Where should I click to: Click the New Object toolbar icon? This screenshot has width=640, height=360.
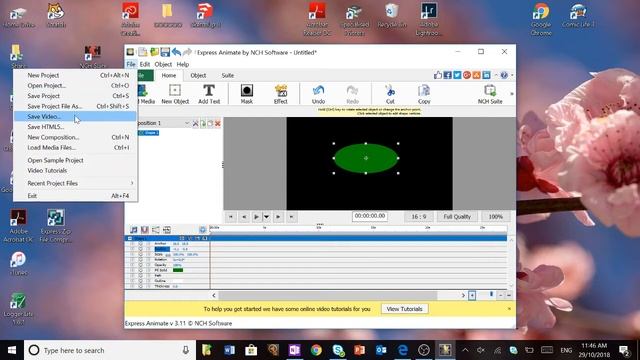click(175, 94)
